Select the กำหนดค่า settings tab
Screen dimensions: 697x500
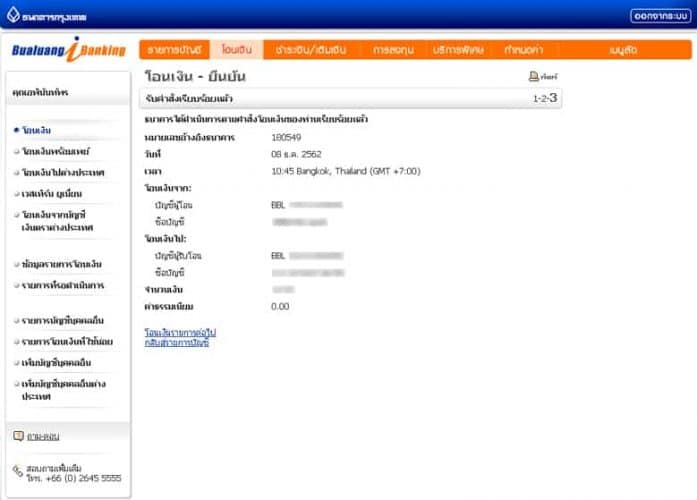coord(523,49)
